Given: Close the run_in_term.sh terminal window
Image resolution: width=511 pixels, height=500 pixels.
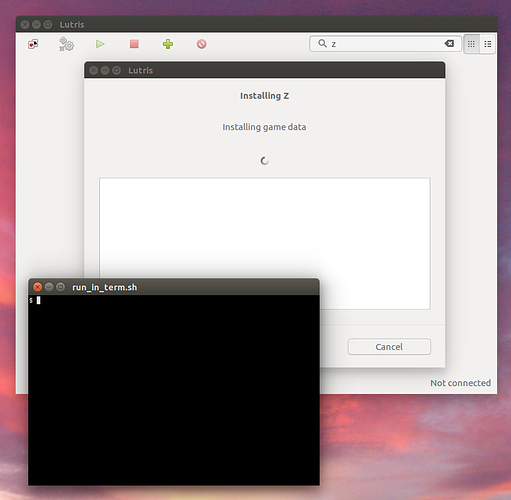Looking at the screenshot, I should tap(38, 287).
